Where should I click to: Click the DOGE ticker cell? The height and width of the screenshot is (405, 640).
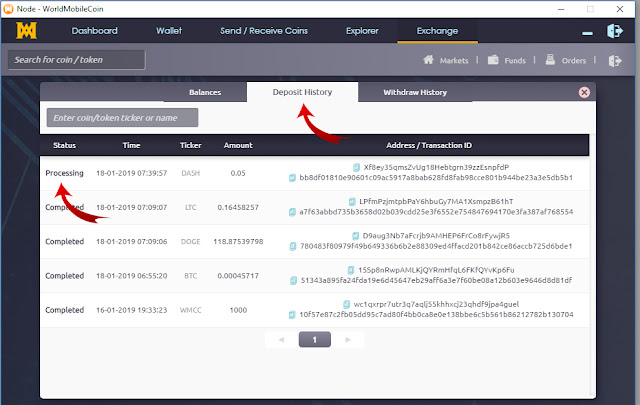(191, 242)
